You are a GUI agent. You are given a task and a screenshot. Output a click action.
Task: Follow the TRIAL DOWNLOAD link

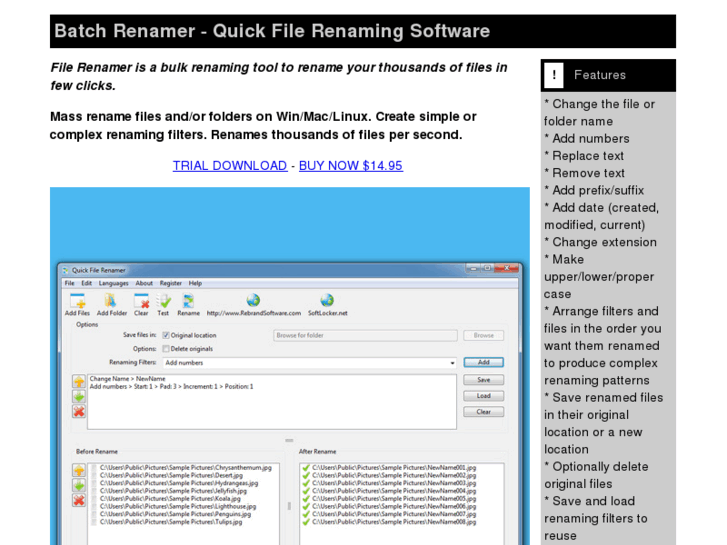click(x=230, y=166)
